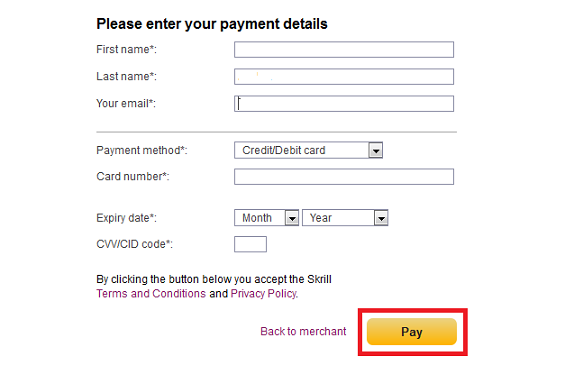The height and width of the screenshot is (365, 565).
Task: Click the "CVV/CID code*:" label text
Action: 134,244
